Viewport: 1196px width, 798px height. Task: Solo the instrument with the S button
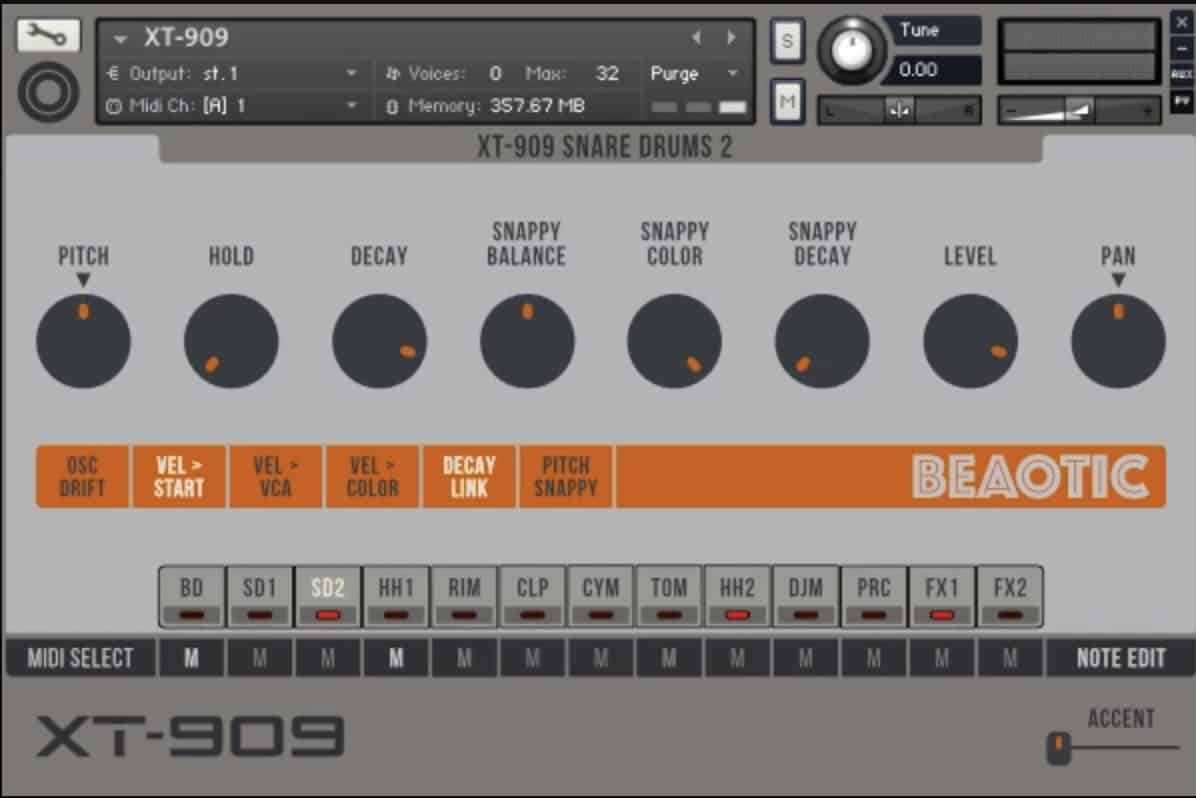(x=787, y=40)
